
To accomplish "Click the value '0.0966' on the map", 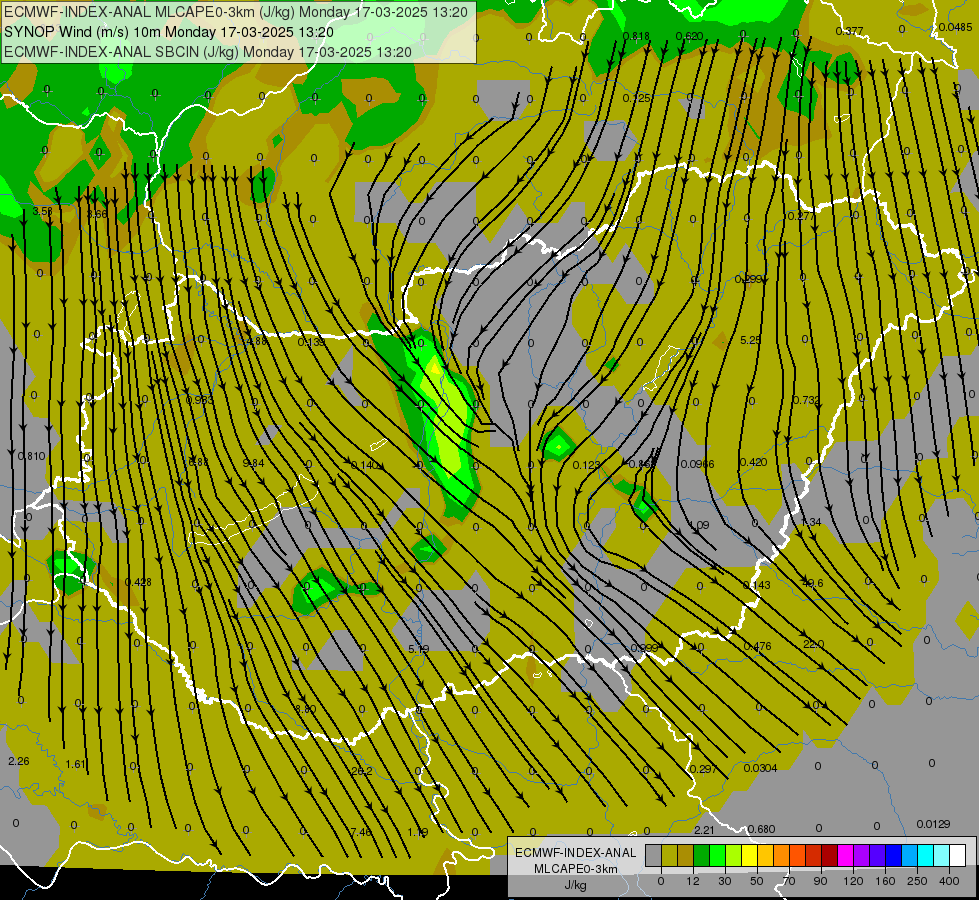I will [697, 464].
